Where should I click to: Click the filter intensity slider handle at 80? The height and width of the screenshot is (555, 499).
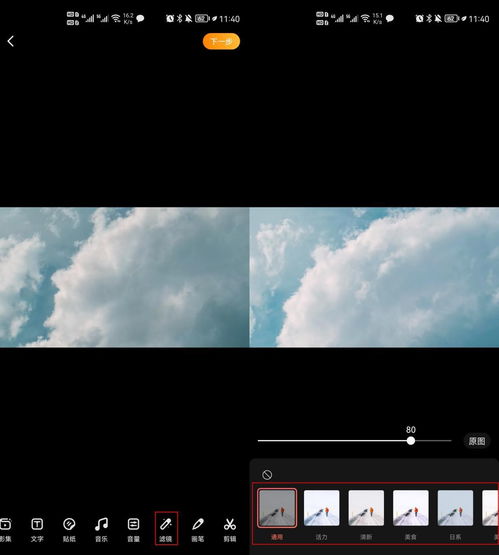pyautogui.click(x=411, y=441)
